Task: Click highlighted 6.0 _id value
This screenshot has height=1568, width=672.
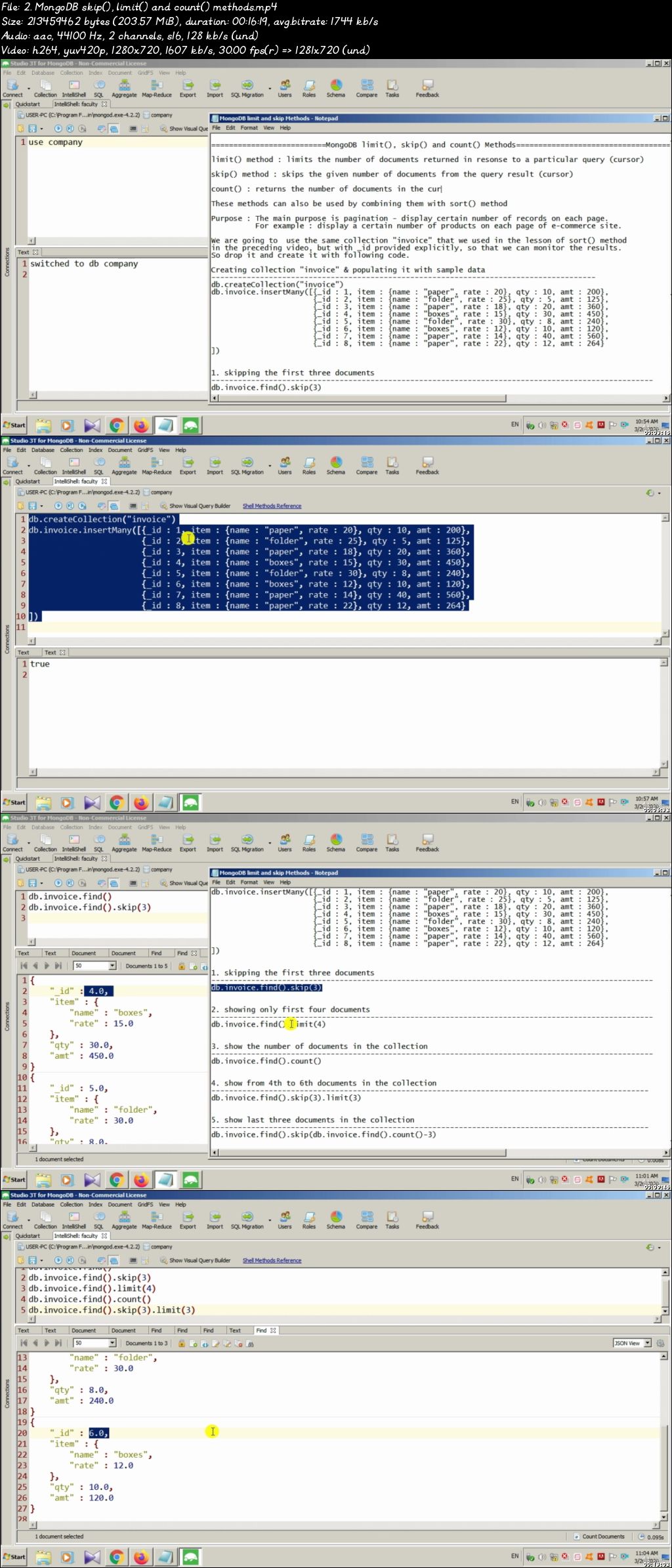Action: (x=98, y=1433)
